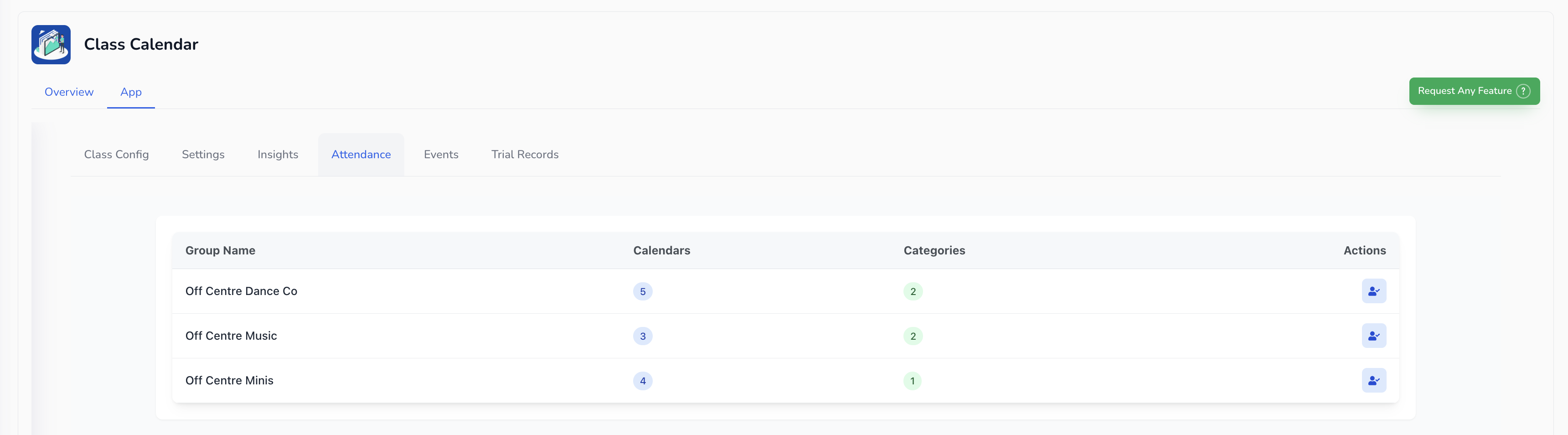
Task: Go to the Settings tab
Action: pos(203,155)
